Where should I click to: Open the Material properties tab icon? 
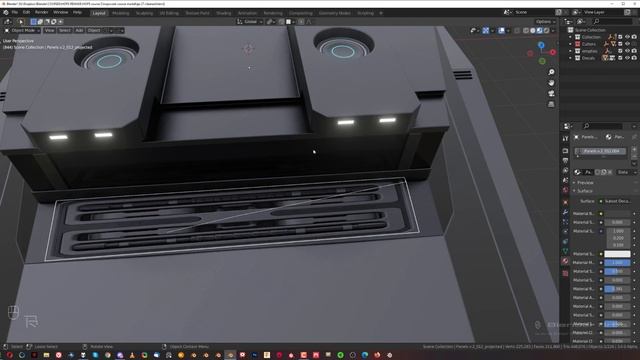tap(565, 261)
